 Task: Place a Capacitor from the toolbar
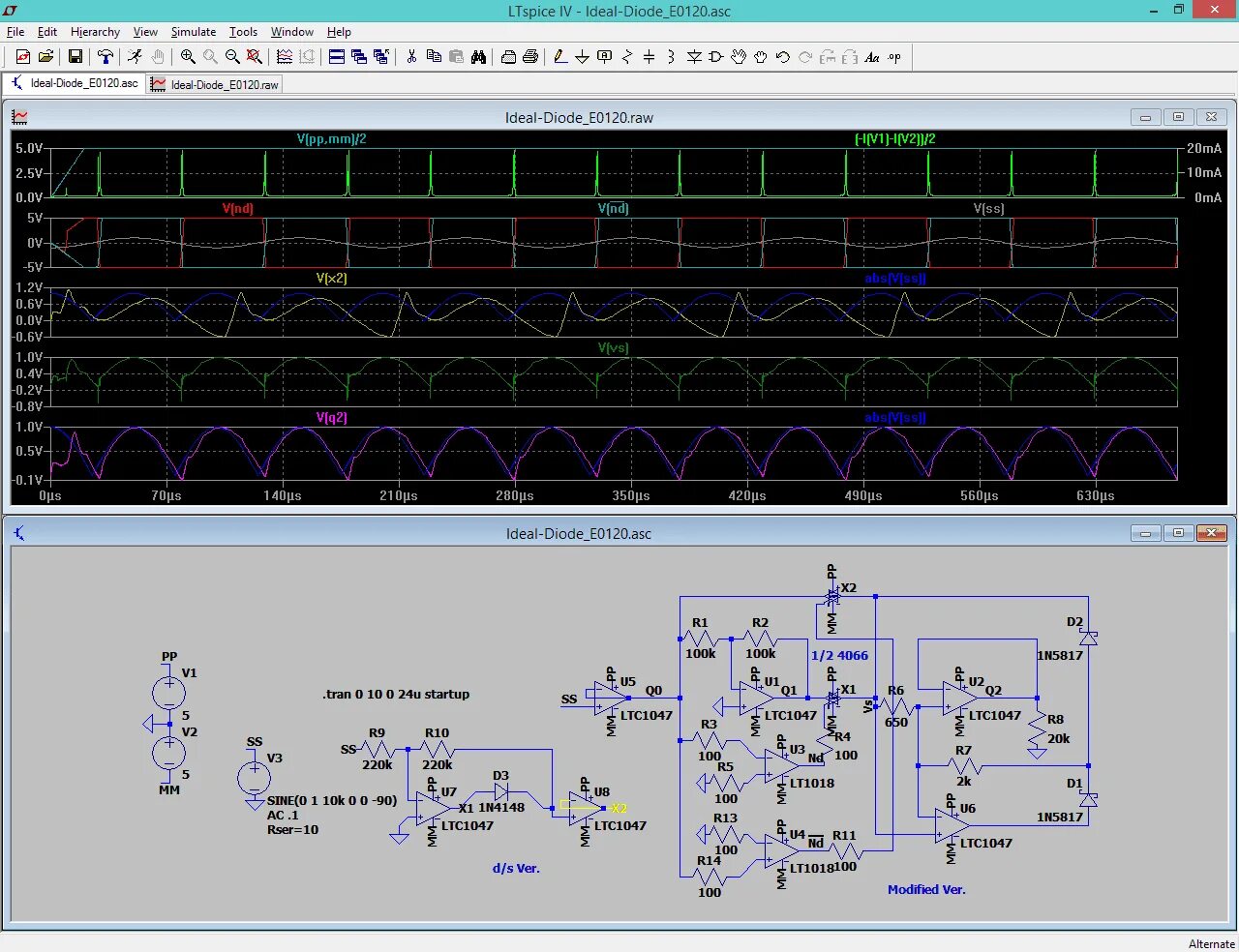pos(650,57)
